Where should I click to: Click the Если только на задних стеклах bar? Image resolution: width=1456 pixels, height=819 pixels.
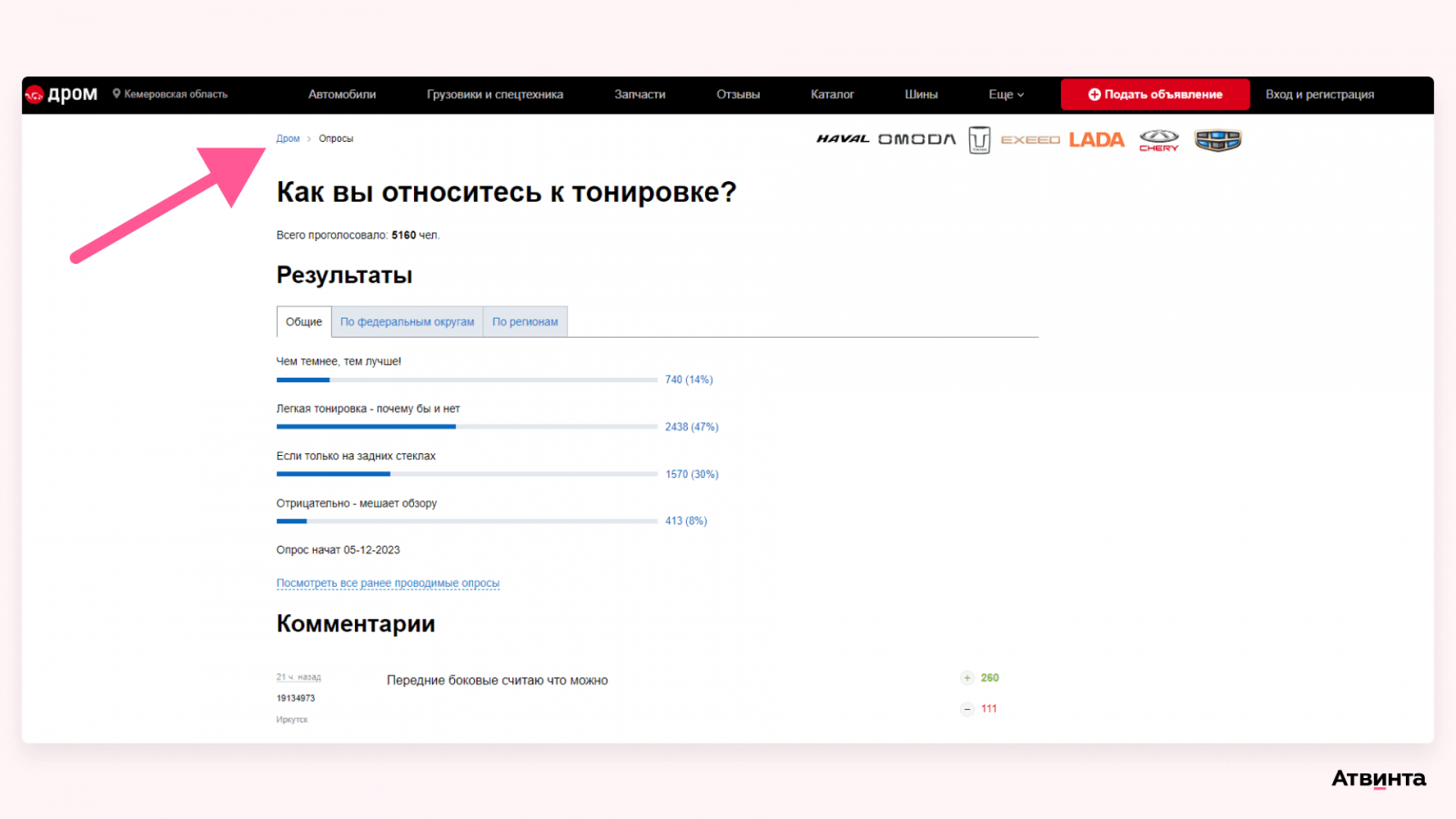(x=467, y=474)
